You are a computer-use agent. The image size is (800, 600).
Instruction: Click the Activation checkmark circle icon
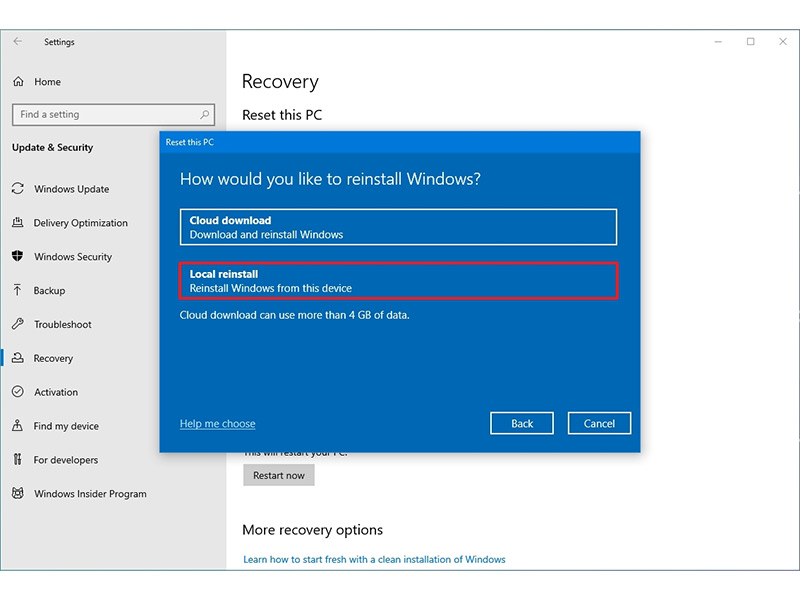point(18,392)
